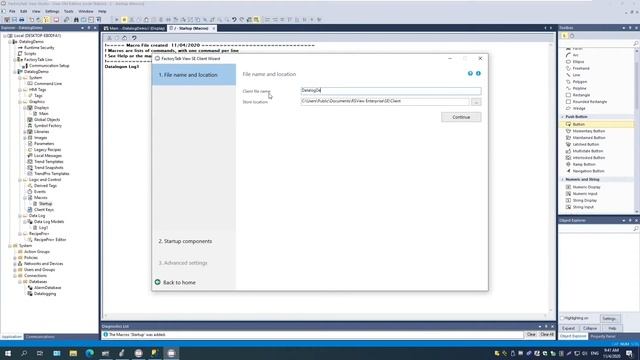
Task: Open the Settings menu
Action: click(52, 11)
